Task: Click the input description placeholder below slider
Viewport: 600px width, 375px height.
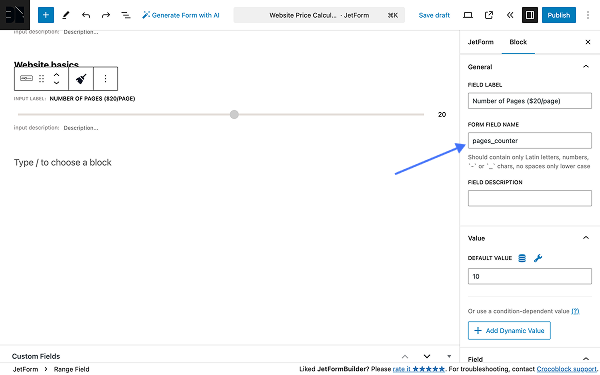Action: click(x=81, y=128)
